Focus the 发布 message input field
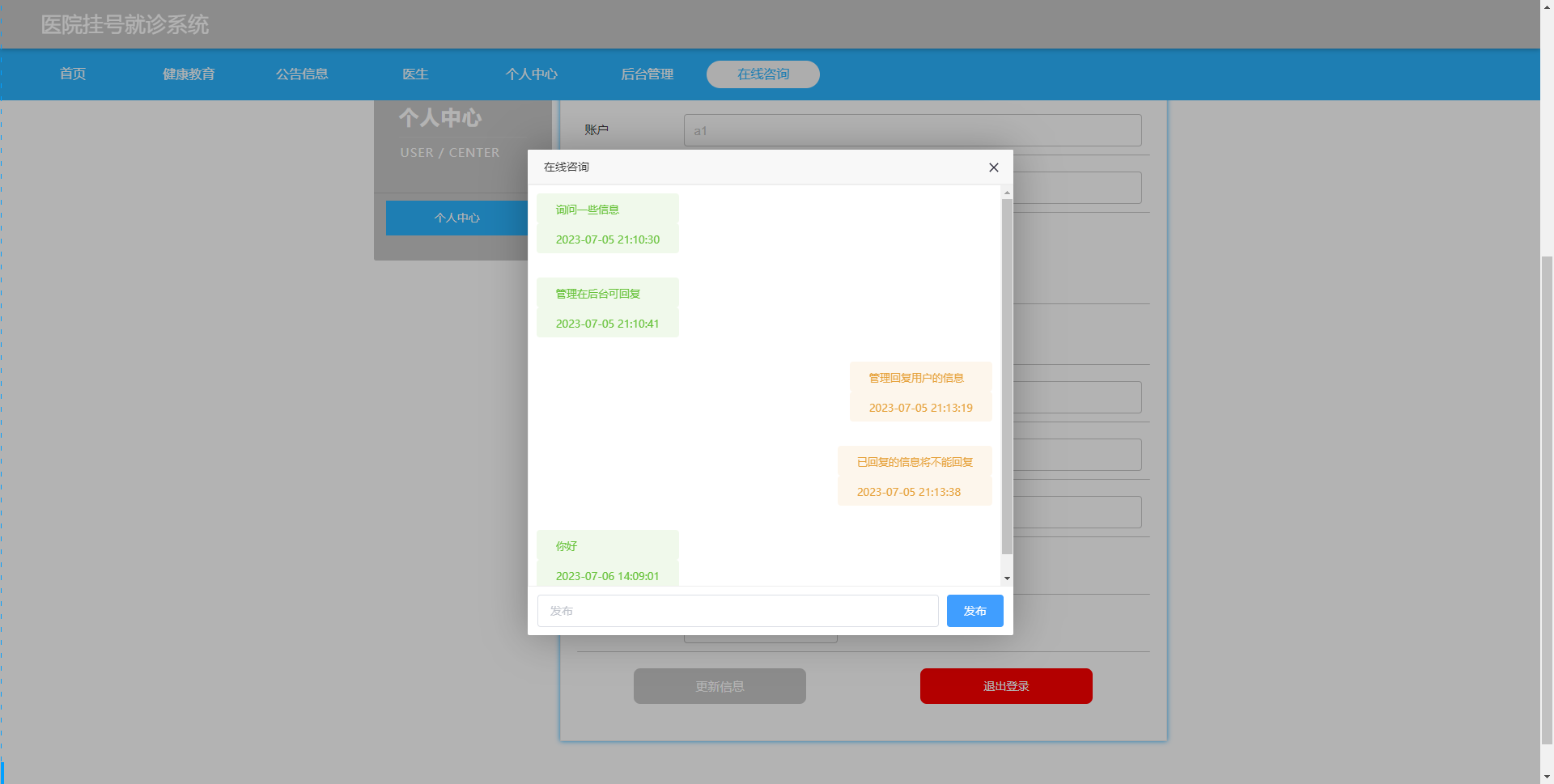 click(737, 611)
